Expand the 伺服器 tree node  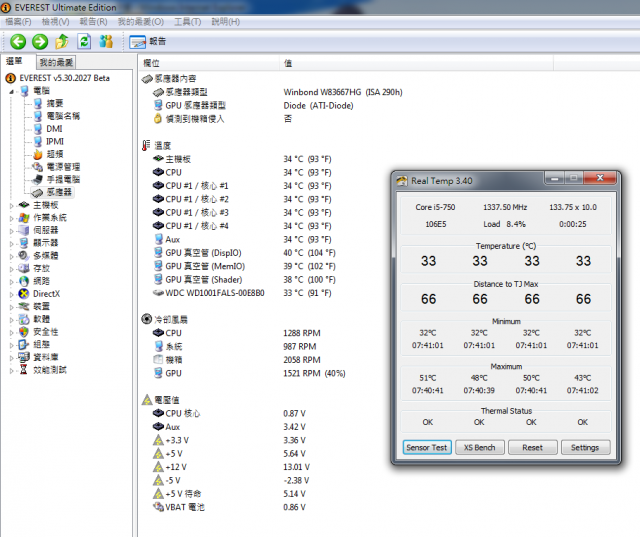point(11,231)
